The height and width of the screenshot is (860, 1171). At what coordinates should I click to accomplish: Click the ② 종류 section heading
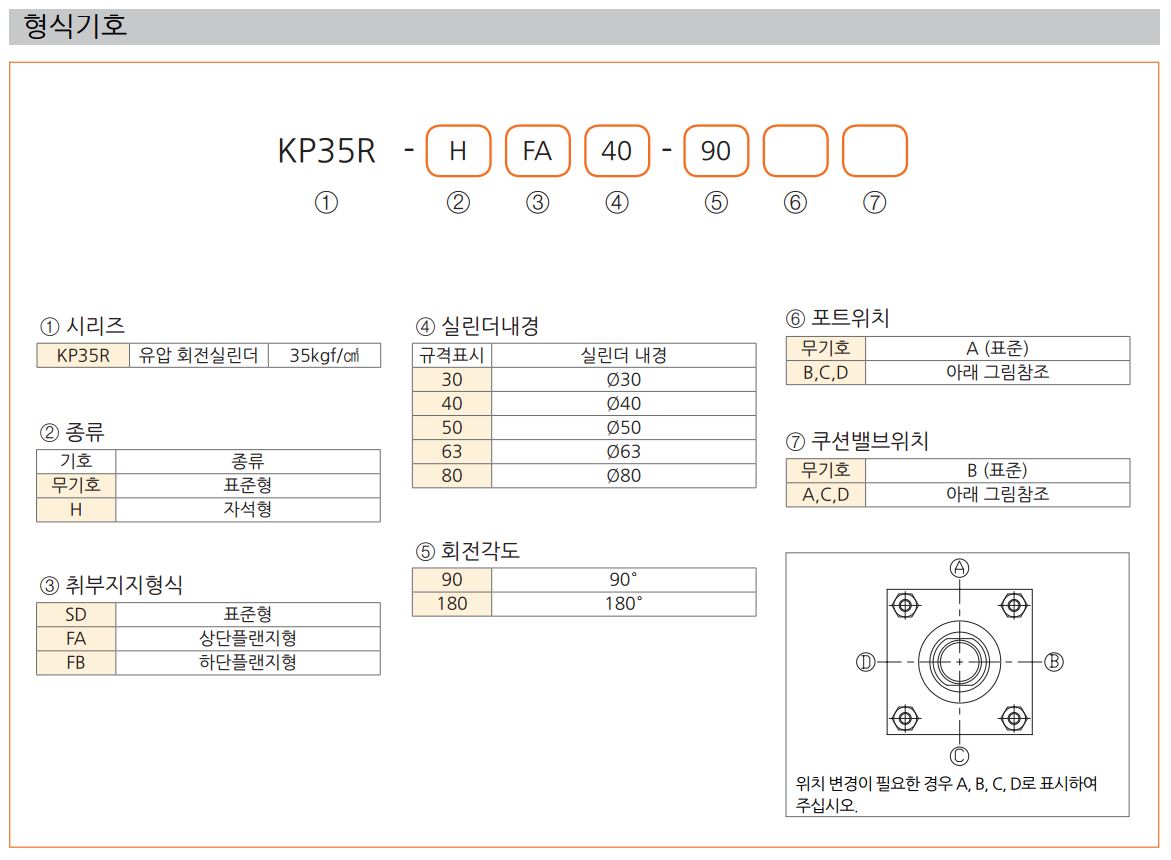pyautogui.click(x=72, y=432)
